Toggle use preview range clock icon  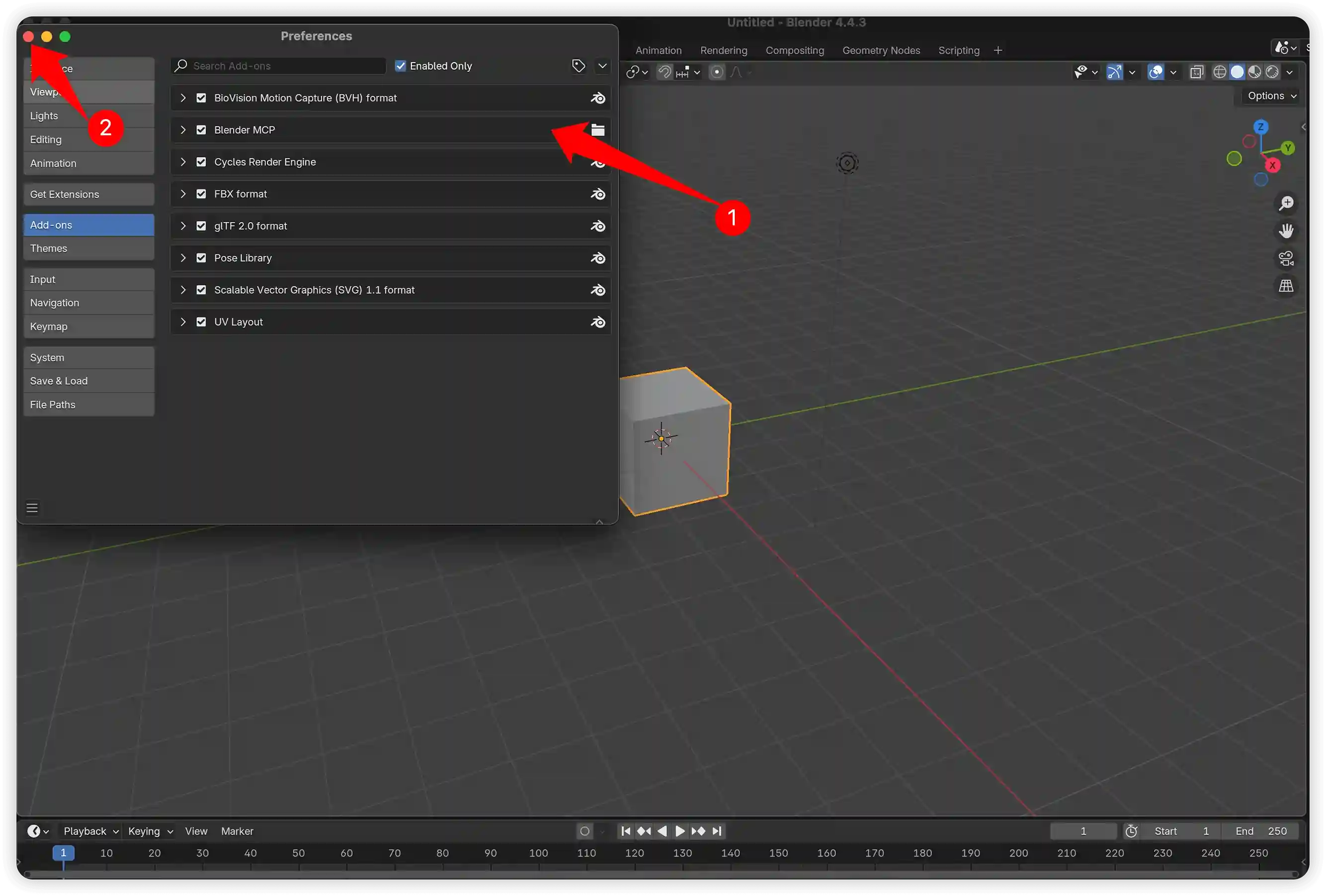click(1132, 831)
